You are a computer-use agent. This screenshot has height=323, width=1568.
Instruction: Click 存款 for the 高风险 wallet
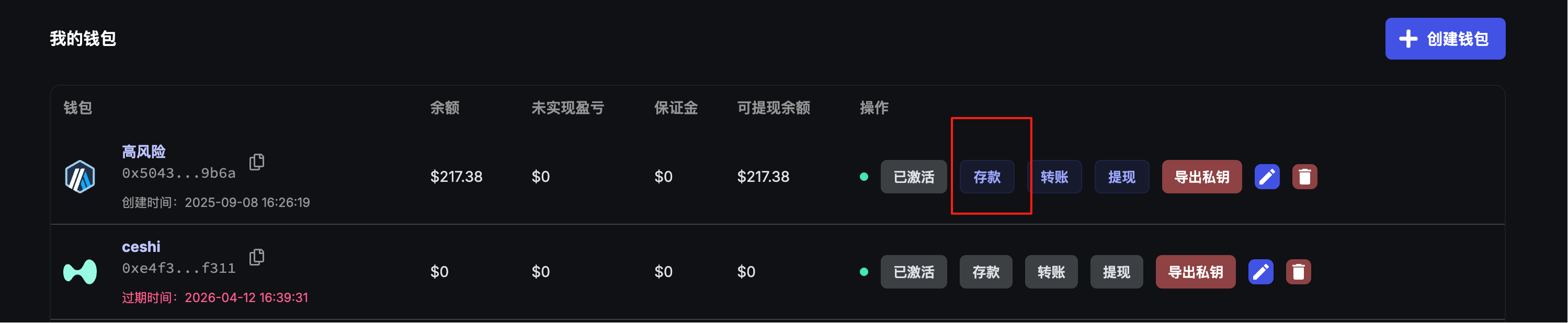click(987, 177)
